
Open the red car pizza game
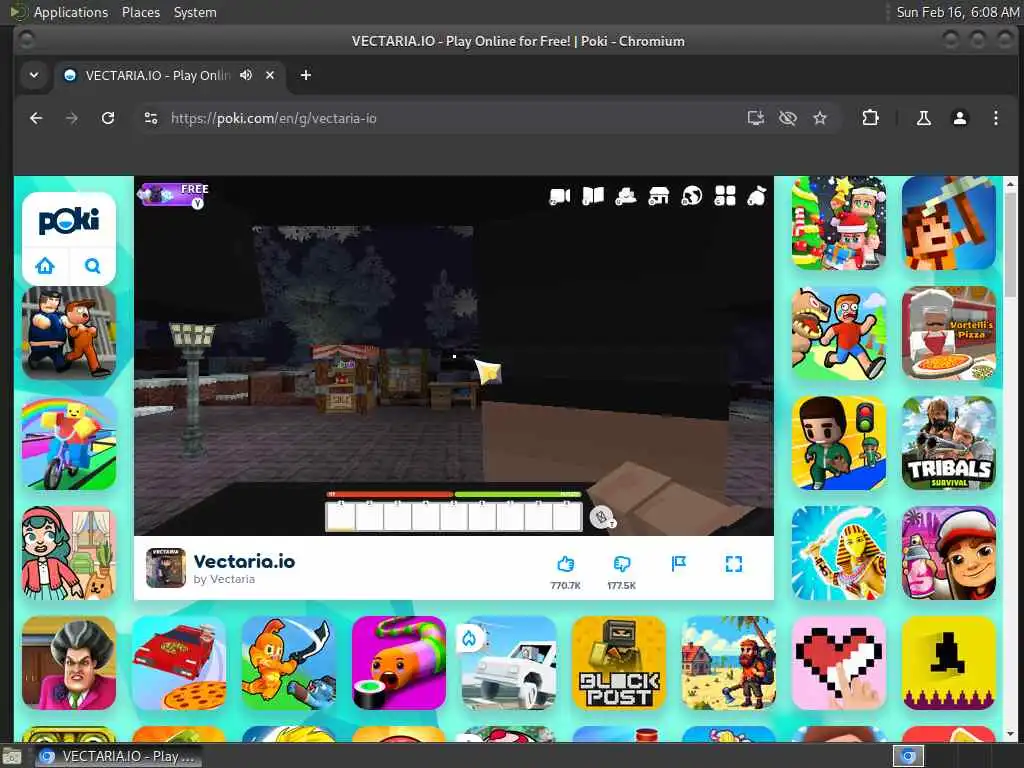(179, 663)
